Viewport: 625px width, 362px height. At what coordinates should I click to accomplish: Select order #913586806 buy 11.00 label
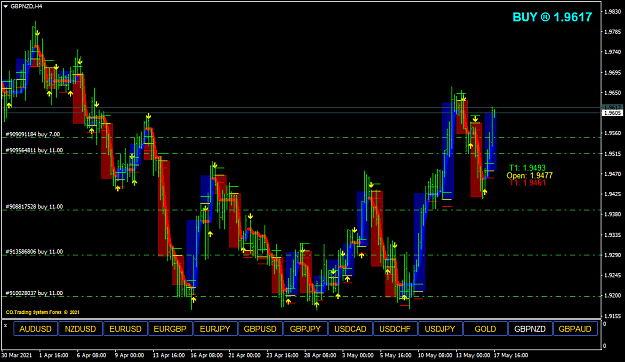[x=34, y=252]
